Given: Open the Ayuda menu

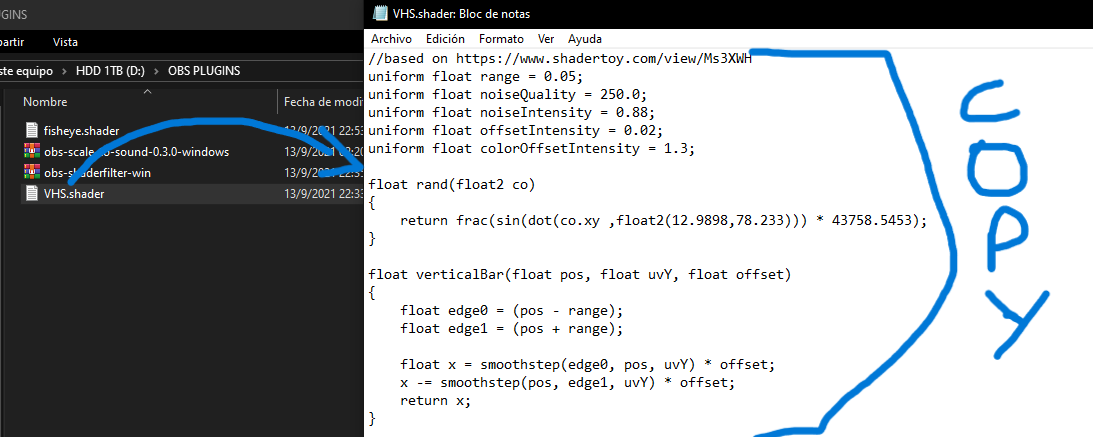Looking at the screenshot, I should point(585,39).
